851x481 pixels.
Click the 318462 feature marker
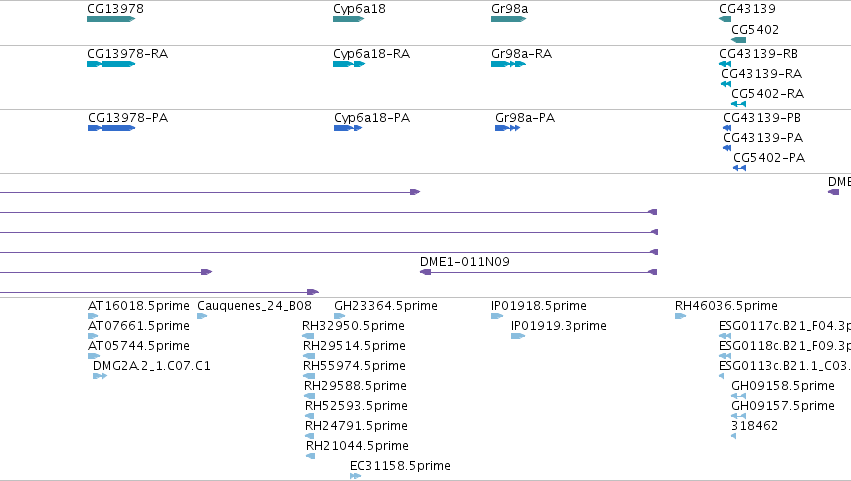(x=734, y=436)
